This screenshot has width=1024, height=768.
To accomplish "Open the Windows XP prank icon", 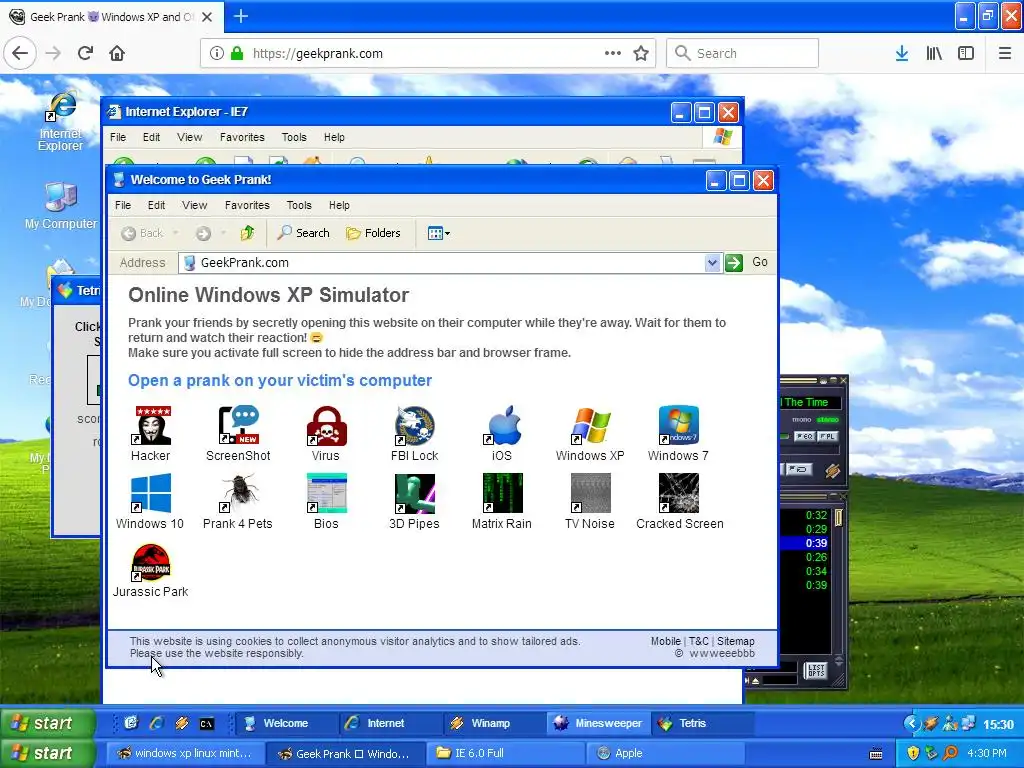I will 590,434.
